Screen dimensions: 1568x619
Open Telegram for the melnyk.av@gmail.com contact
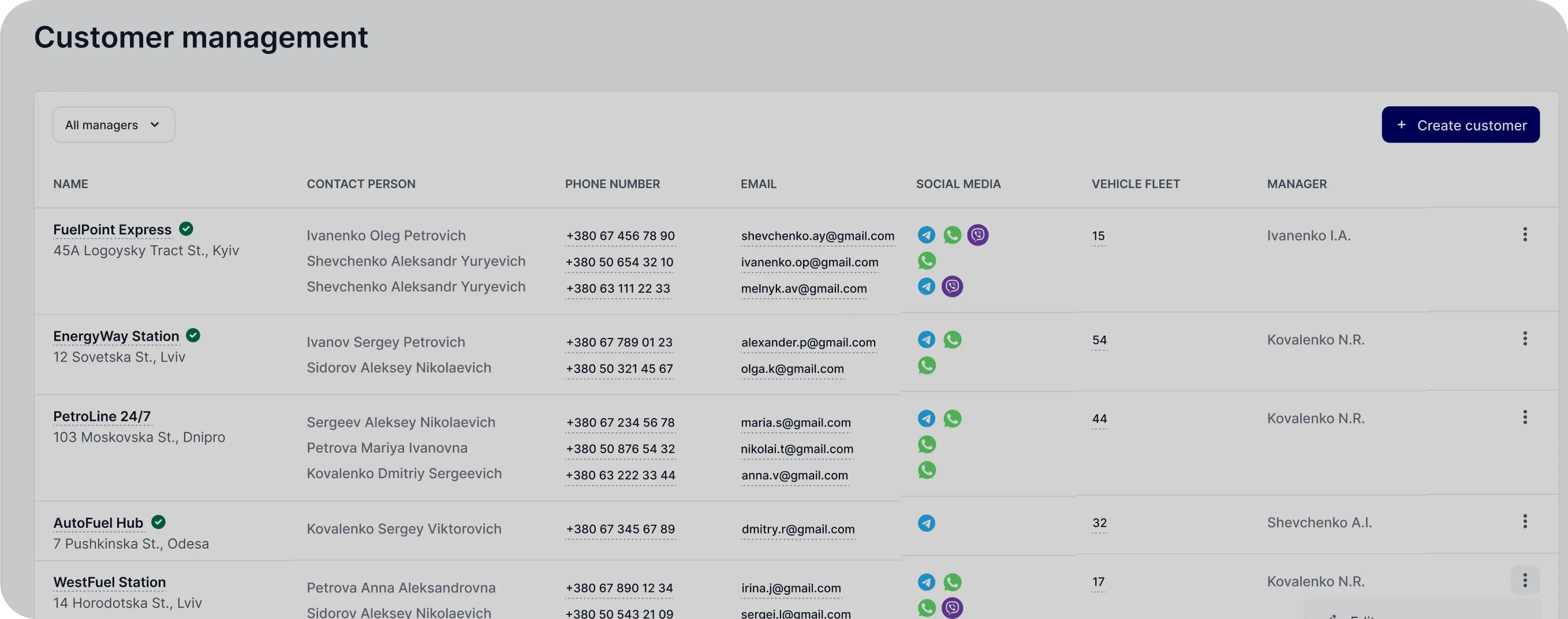click(927, 286)
